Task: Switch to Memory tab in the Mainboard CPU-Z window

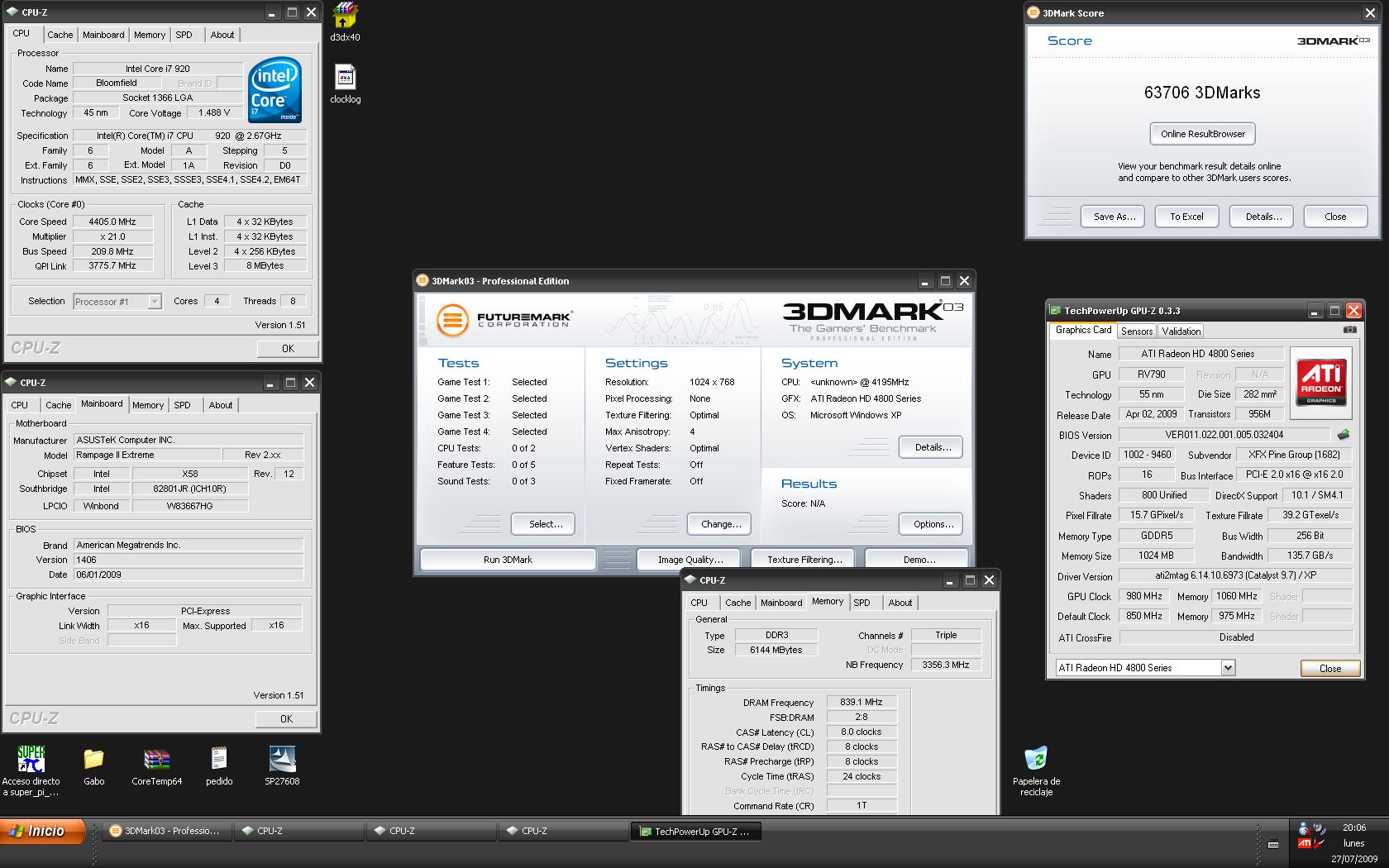Action: click(148, 405)
